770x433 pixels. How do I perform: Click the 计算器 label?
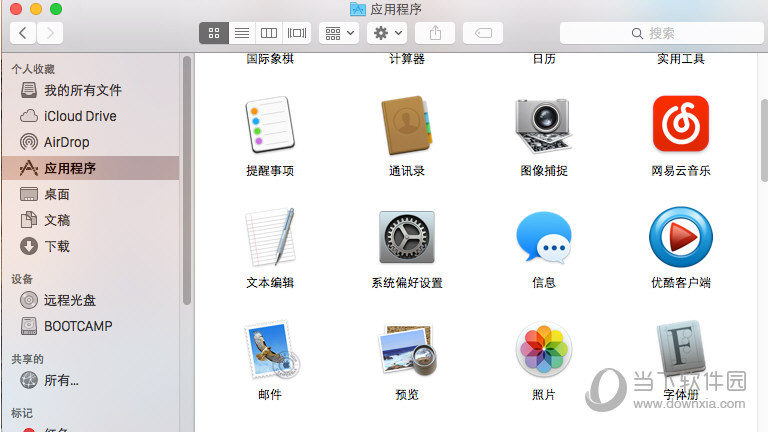coord(407,59)
